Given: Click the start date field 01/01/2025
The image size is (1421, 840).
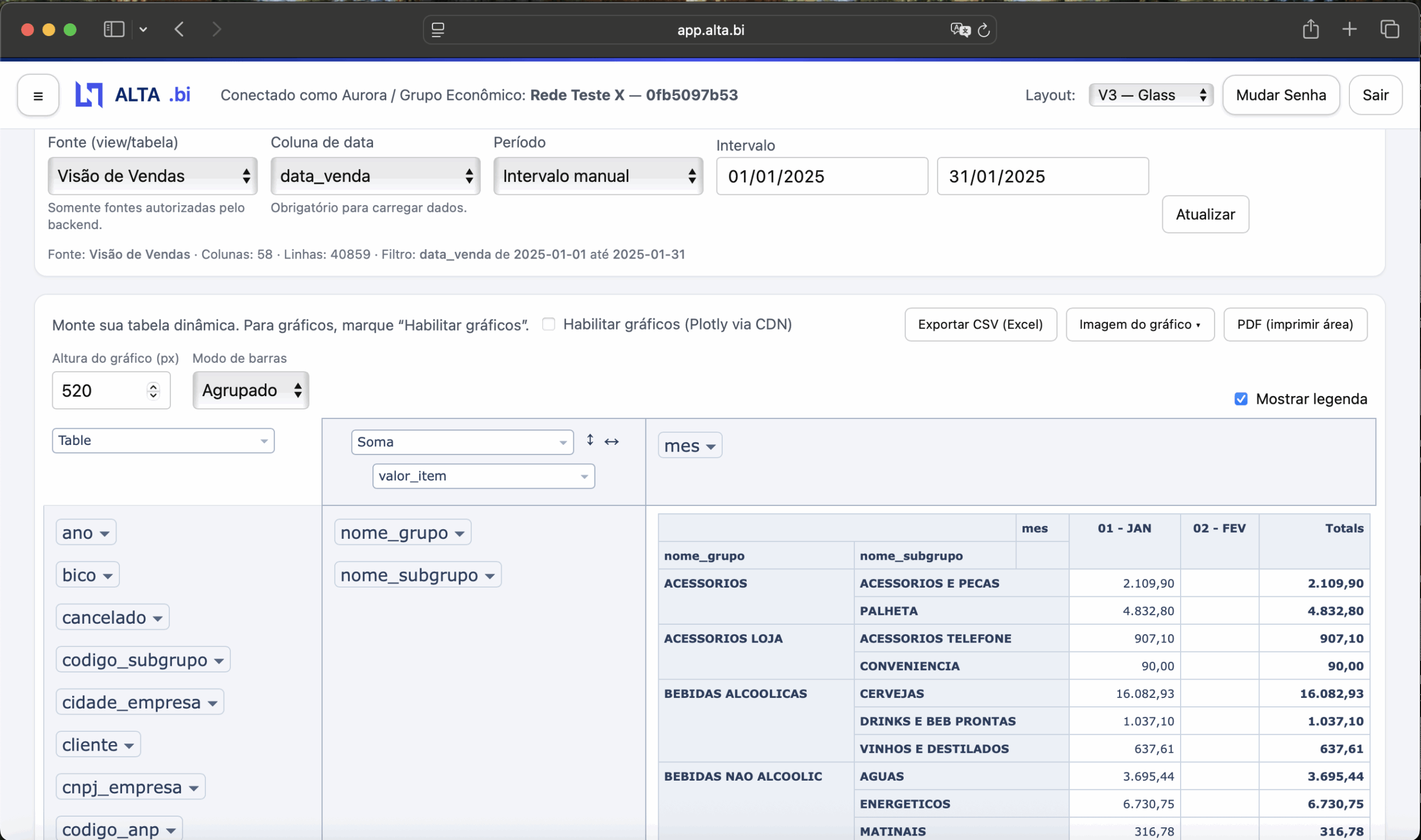Looking at the screenshot, I should click(822, 176).
